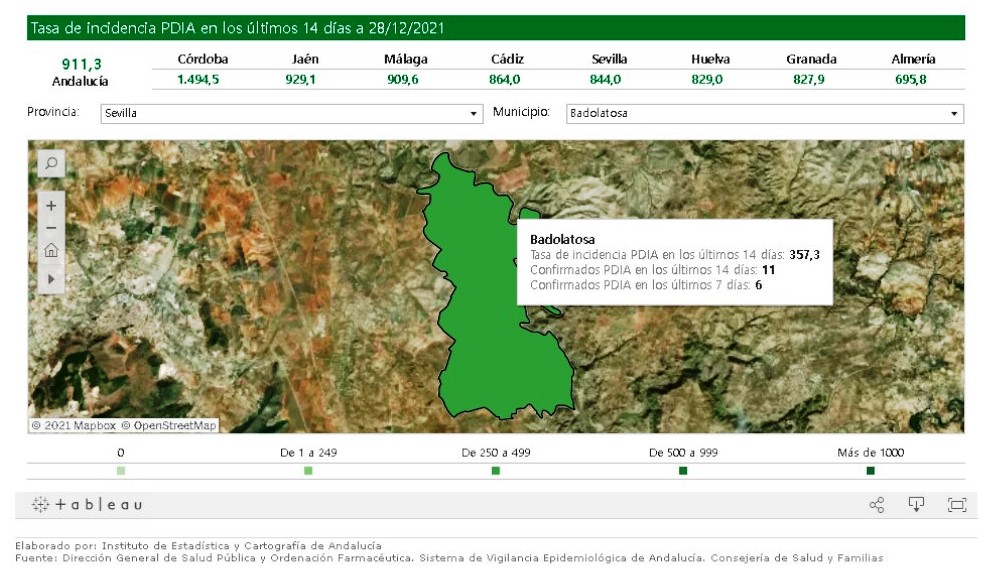
Task: Click the 'De 1 a 249' legend swatch
Action: 308,470
